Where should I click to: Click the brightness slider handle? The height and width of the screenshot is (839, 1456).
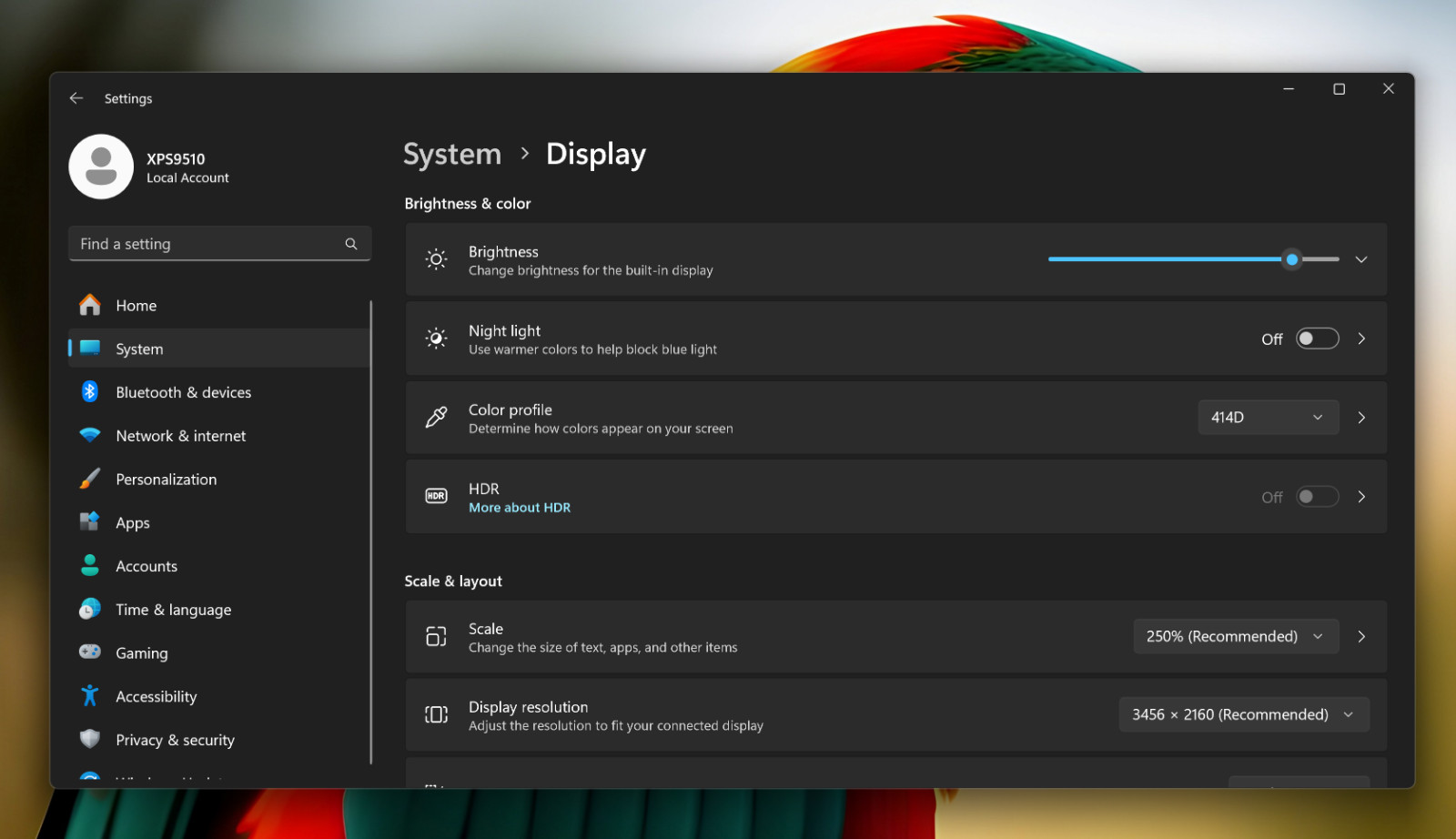(x=1292, y=259)
